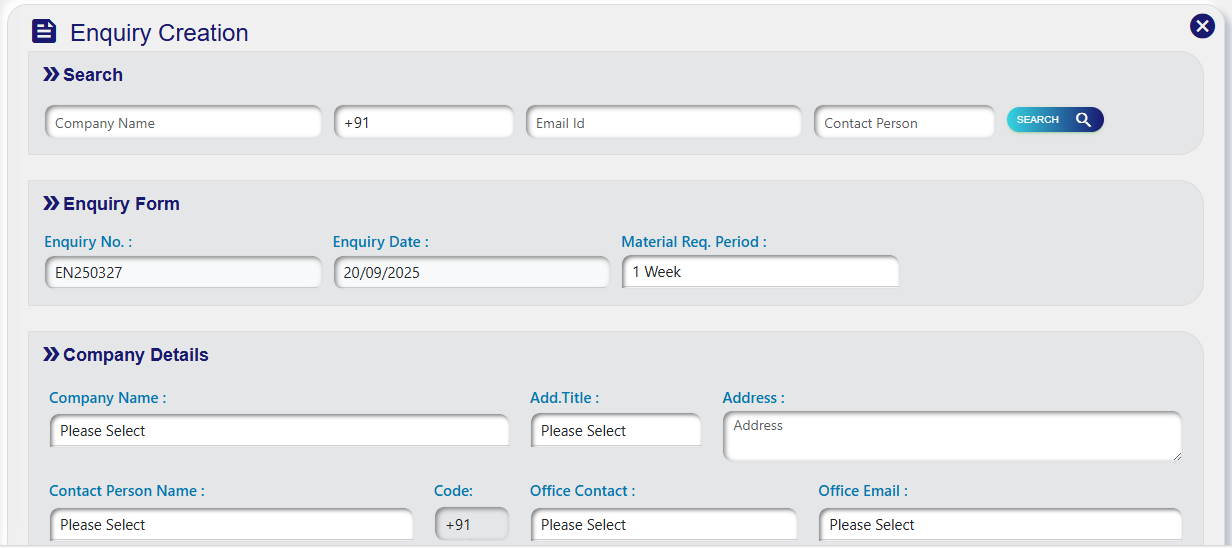Open the Enquiry Date field

(471, 272)
